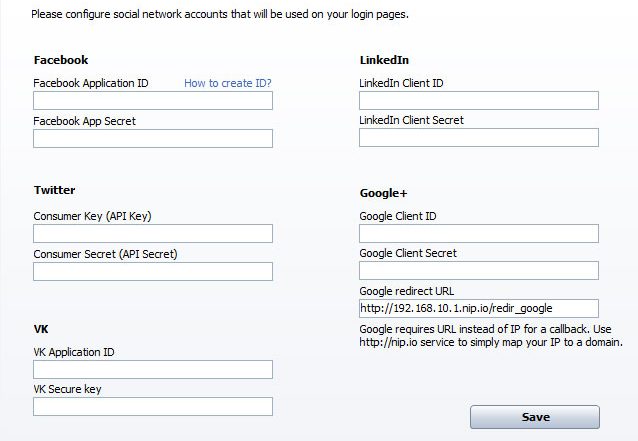Focus the Twitter Consumer Key (API Key) field
This screenshot has height=441, width=638.
[153, 234]
